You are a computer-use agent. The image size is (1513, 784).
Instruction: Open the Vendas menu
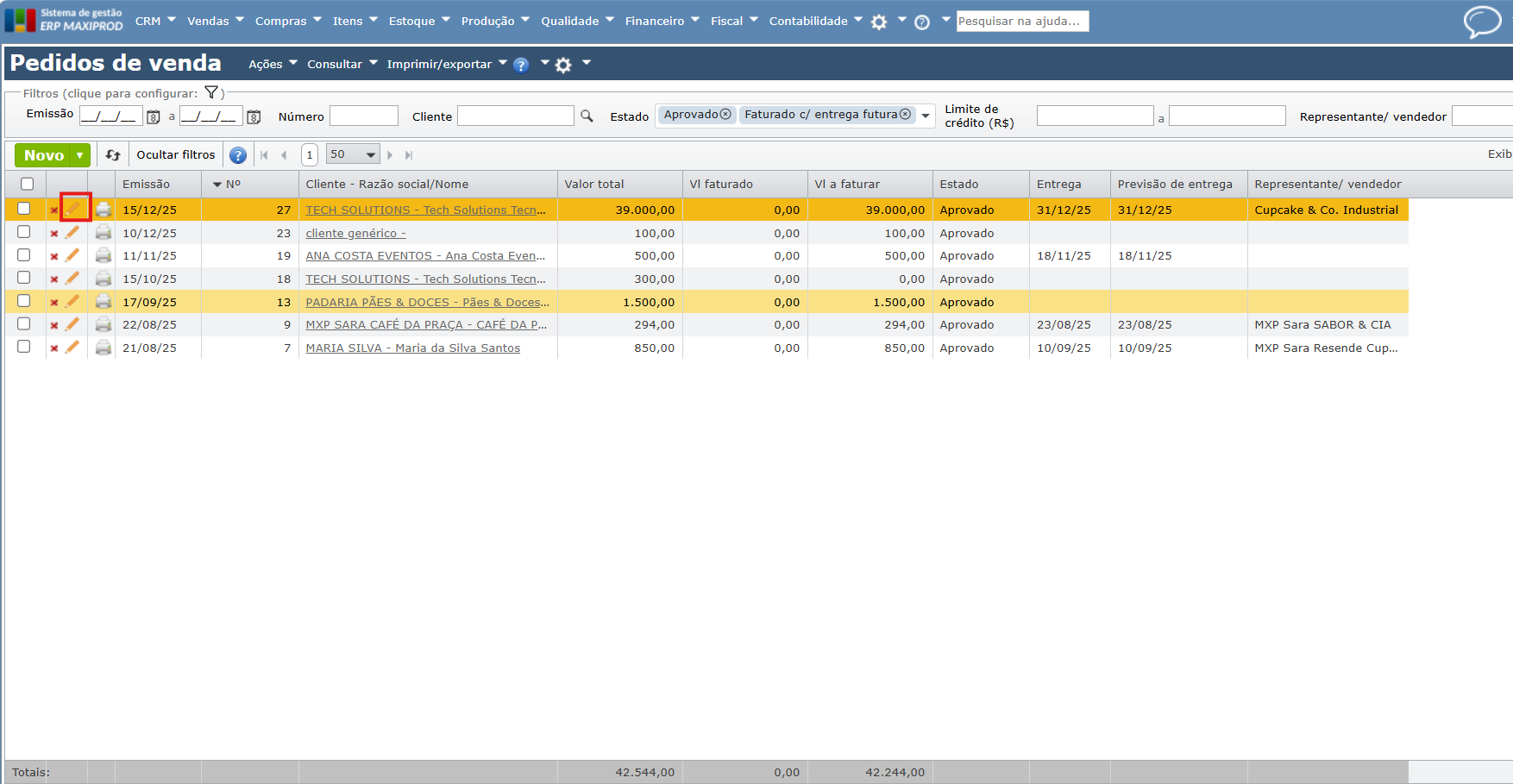click(x=216, y=21)
